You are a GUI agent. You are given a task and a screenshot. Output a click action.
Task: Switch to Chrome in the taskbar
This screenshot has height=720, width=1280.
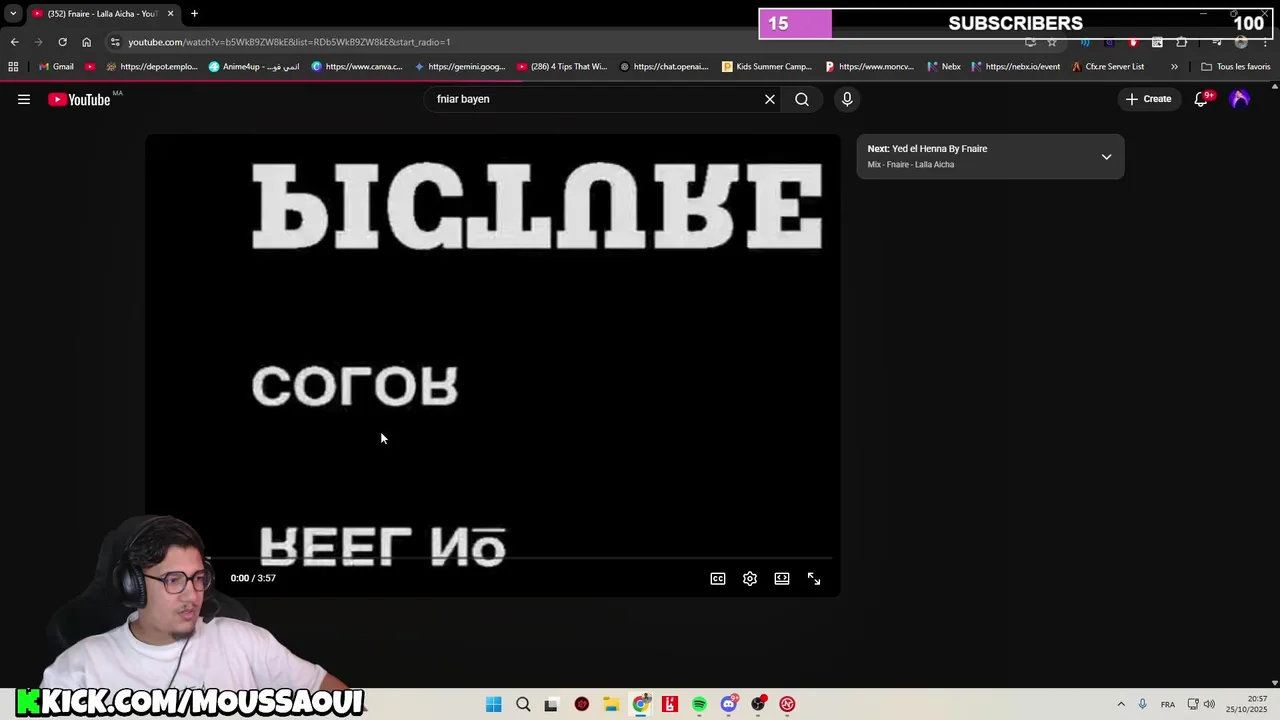tap(640, 704)
